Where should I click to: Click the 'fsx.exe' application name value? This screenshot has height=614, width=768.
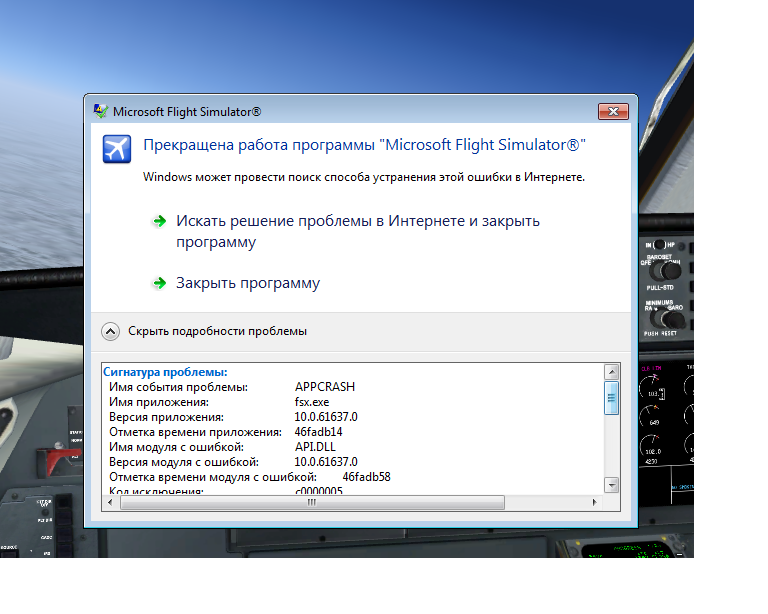(x=312, y=402)
